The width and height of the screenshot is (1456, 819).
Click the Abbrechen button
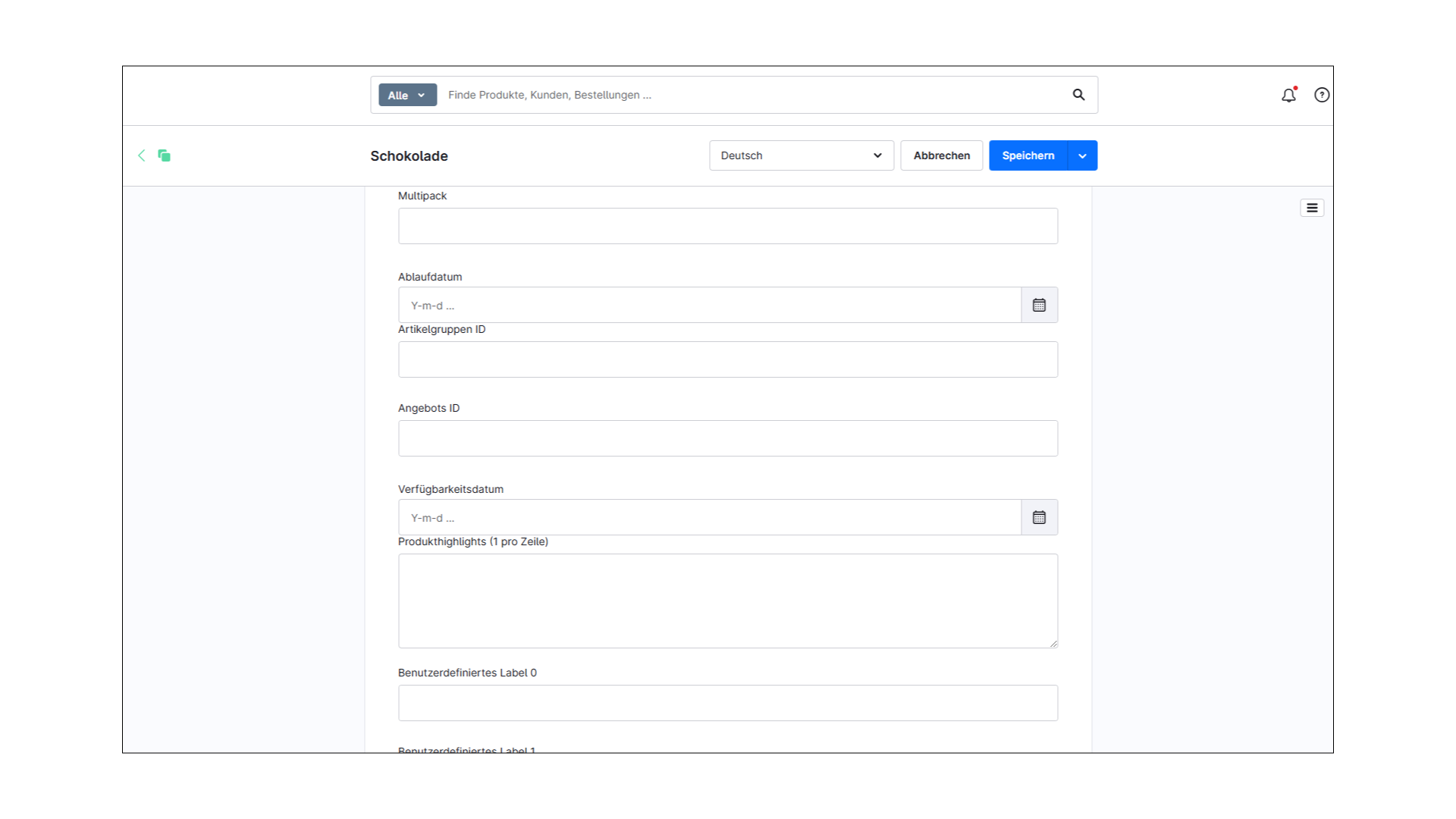pos(941,155)
